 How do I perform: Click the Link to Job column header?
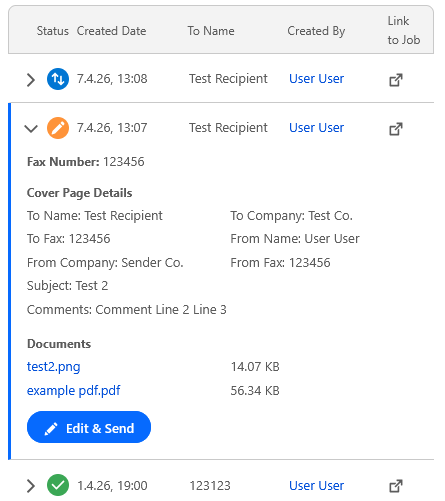click(x=404, y=30)
